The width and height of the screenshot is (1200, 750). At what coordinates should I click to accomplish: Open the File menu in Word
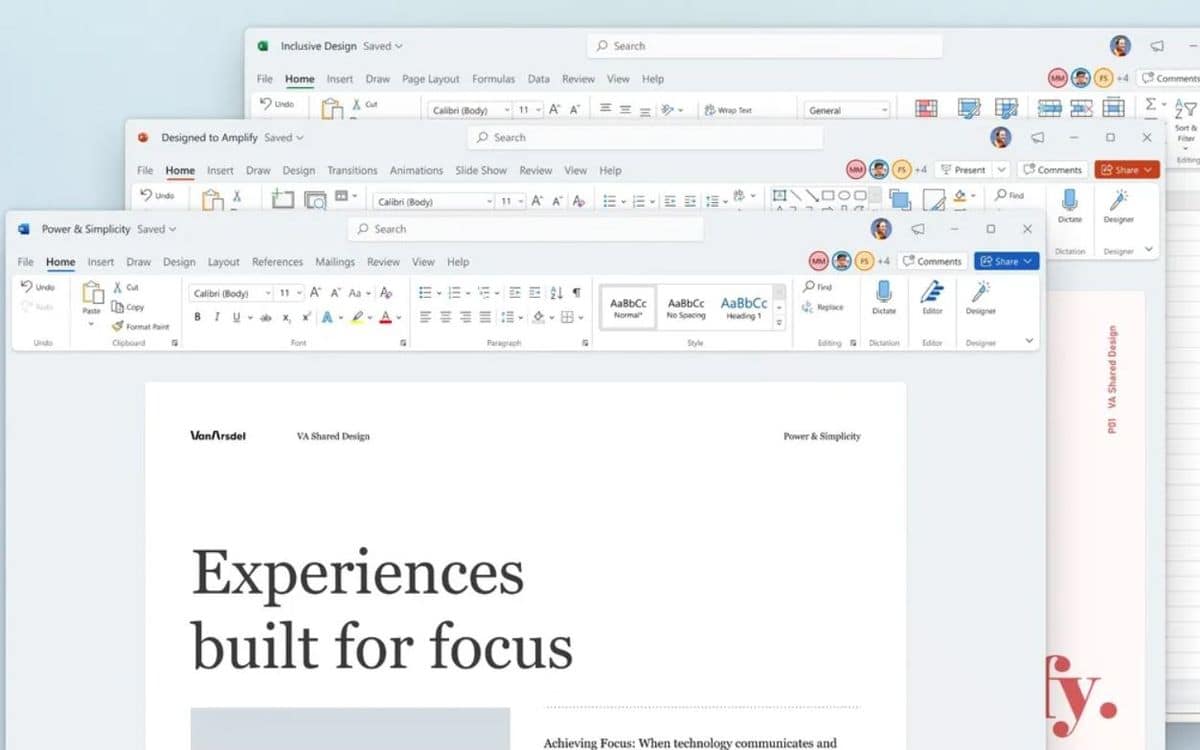tap(26, 262)
